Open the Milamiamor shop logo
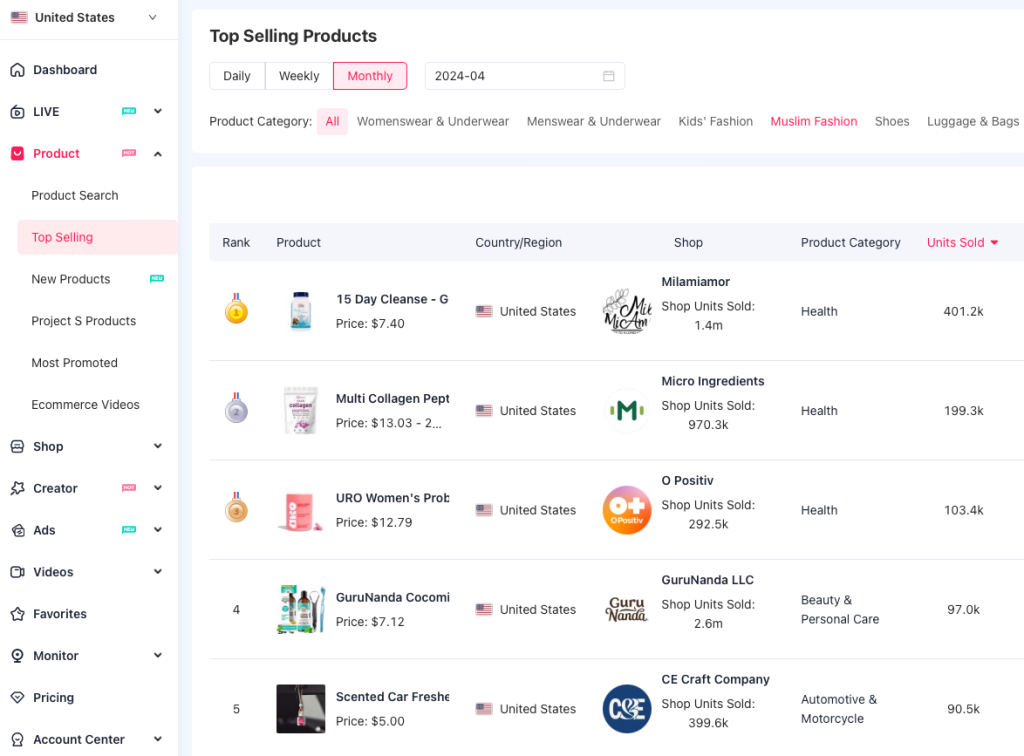1024x756 pixels. 627,312
